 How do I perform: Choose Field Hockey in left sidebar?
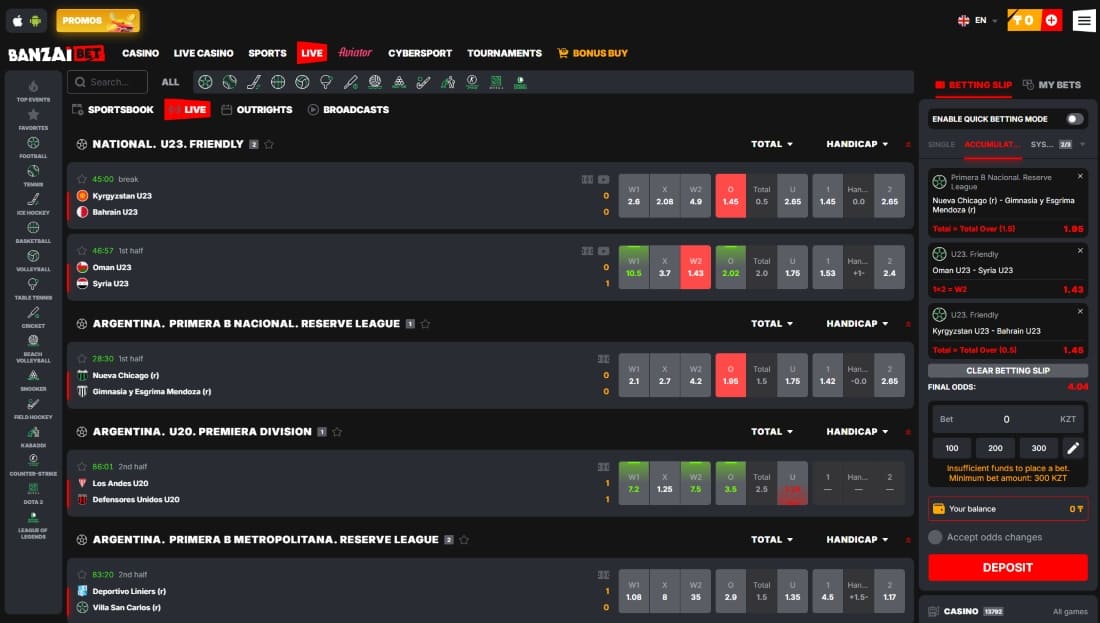[x=33, y=408]
